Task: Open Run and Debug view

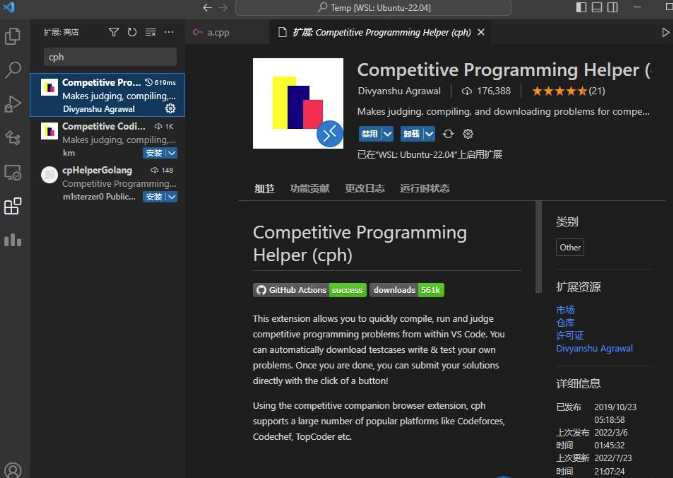Action: 12,104
